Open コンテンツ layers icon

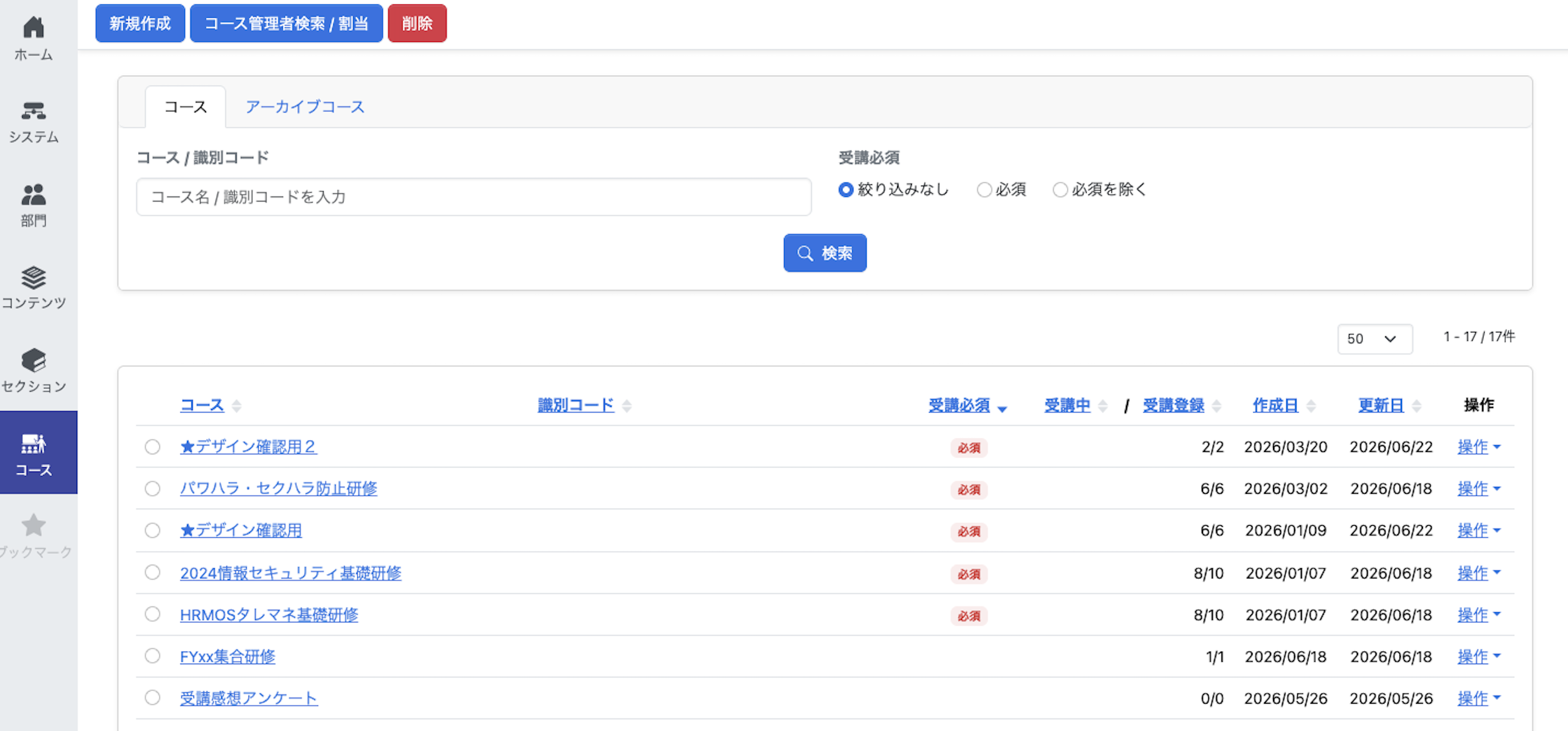[34, 278]
